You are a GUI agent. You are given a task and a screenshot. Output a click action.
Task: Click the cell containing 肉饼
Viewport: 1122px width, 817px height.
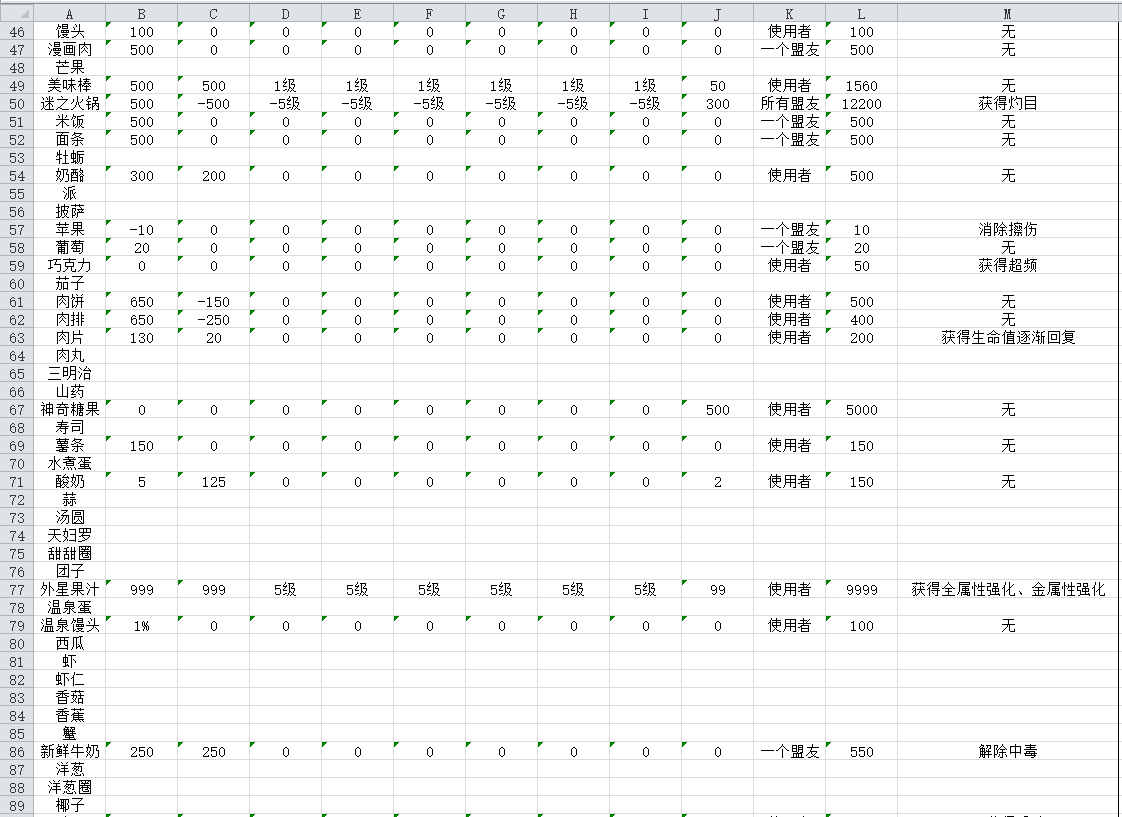pyautogui.click(x=69, y=302)
